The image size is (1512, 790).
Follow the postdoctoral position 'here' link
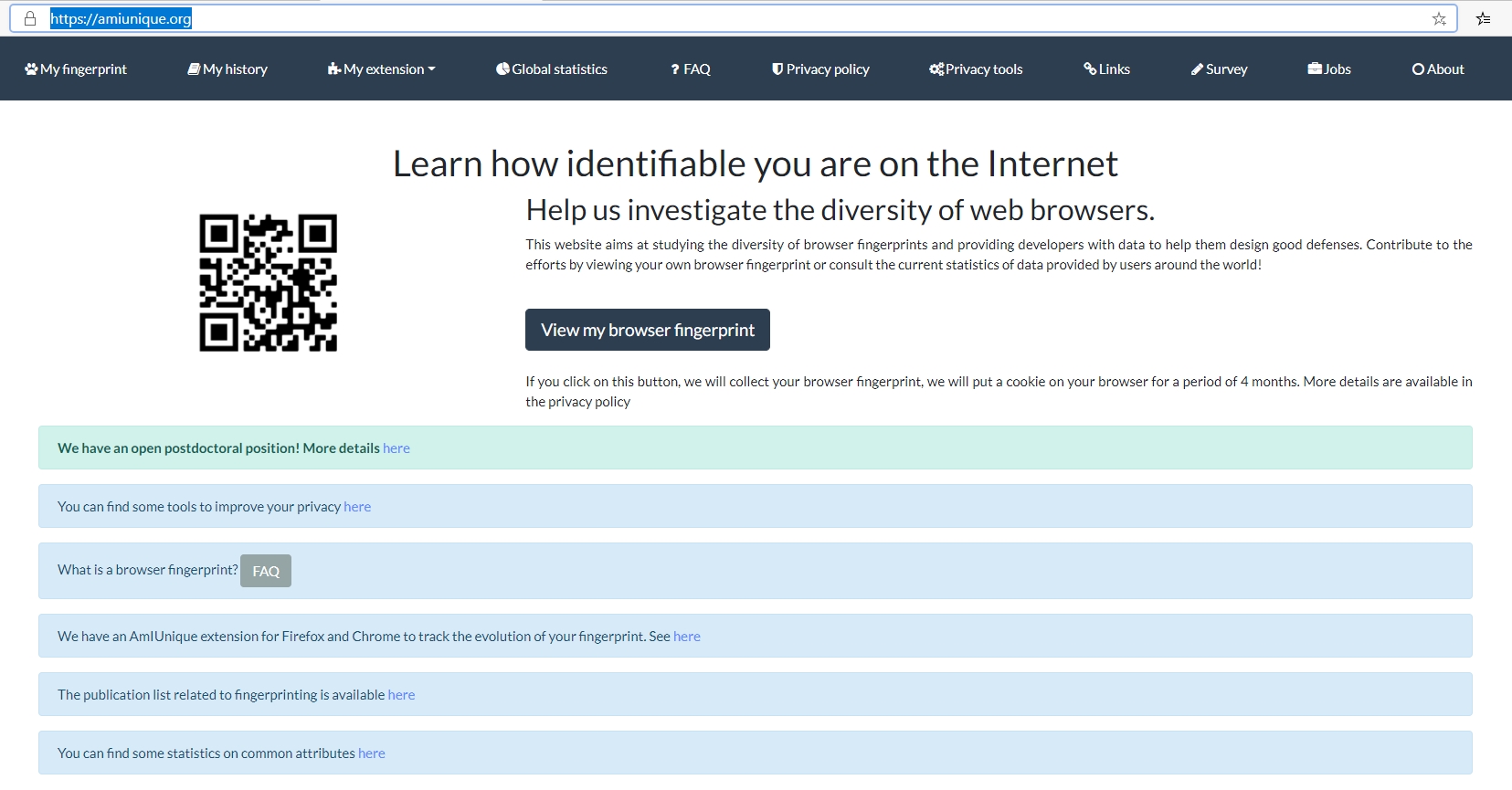coord(397,448)
